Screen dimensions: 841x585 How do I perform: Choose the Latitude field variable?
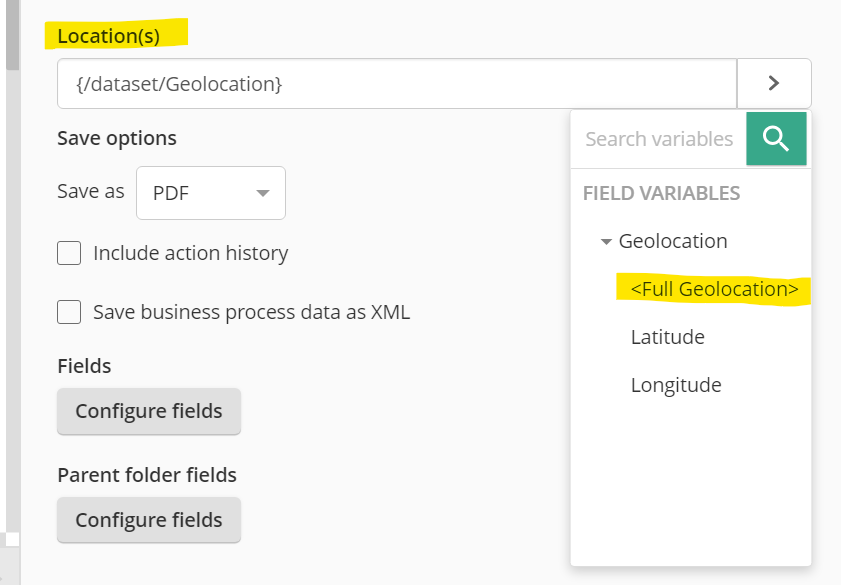668,337
